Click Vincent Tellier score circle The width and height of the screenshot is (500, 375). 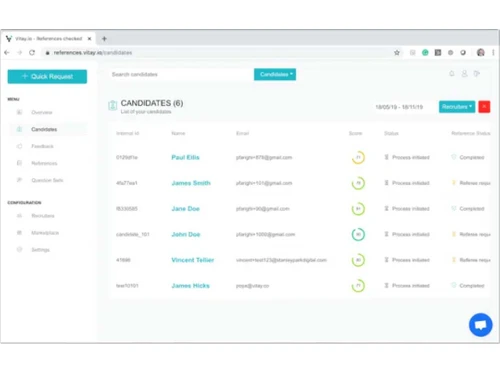[x=358, y=260]
